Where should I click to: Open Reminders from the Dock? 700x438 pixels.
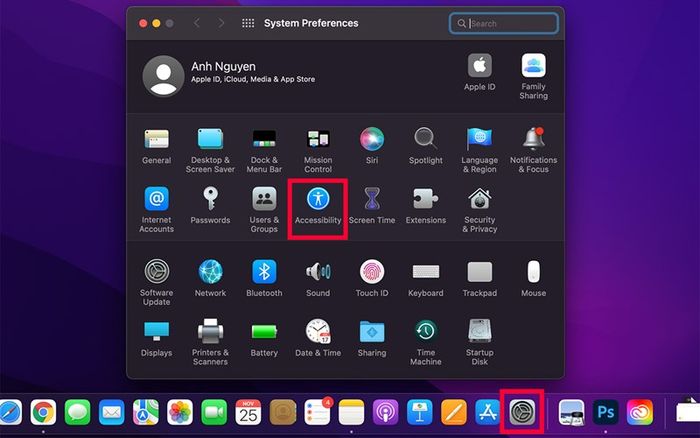click(317, 412)
